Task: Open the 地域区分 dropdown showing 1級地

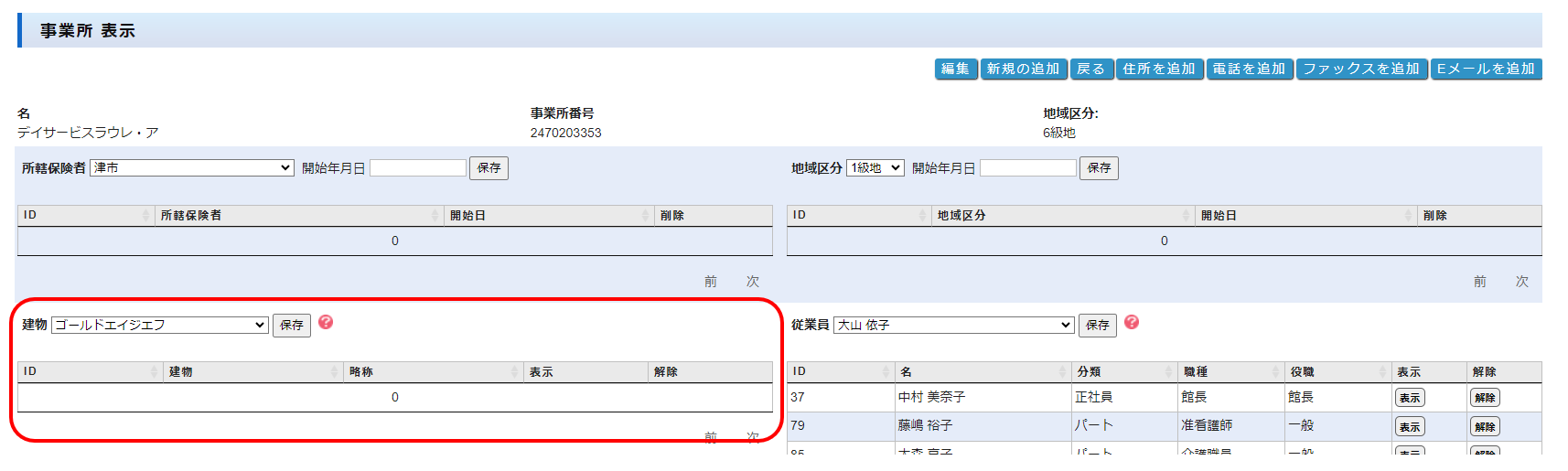Action: 875,168
